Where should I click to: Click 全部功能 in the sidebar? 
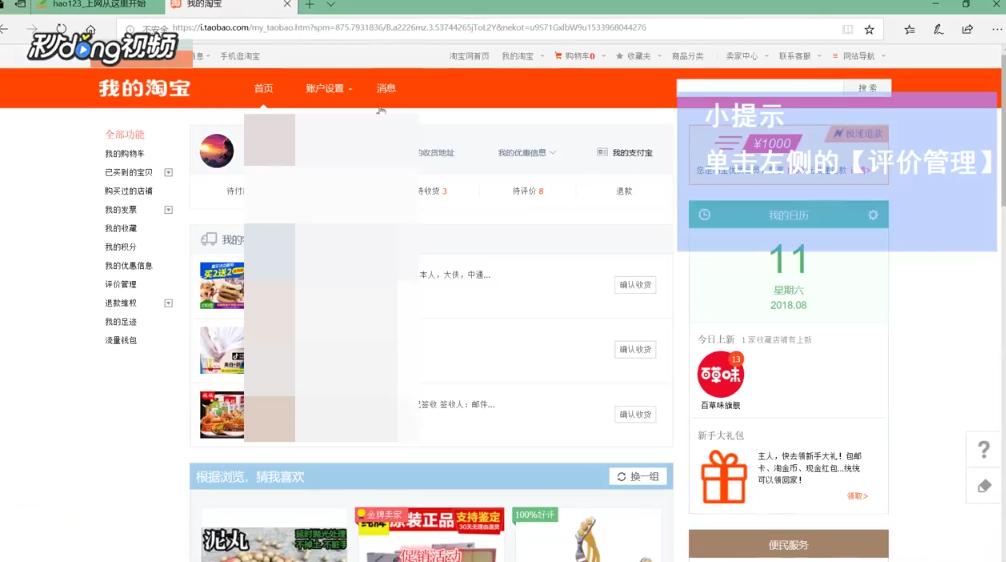point(125,135)
